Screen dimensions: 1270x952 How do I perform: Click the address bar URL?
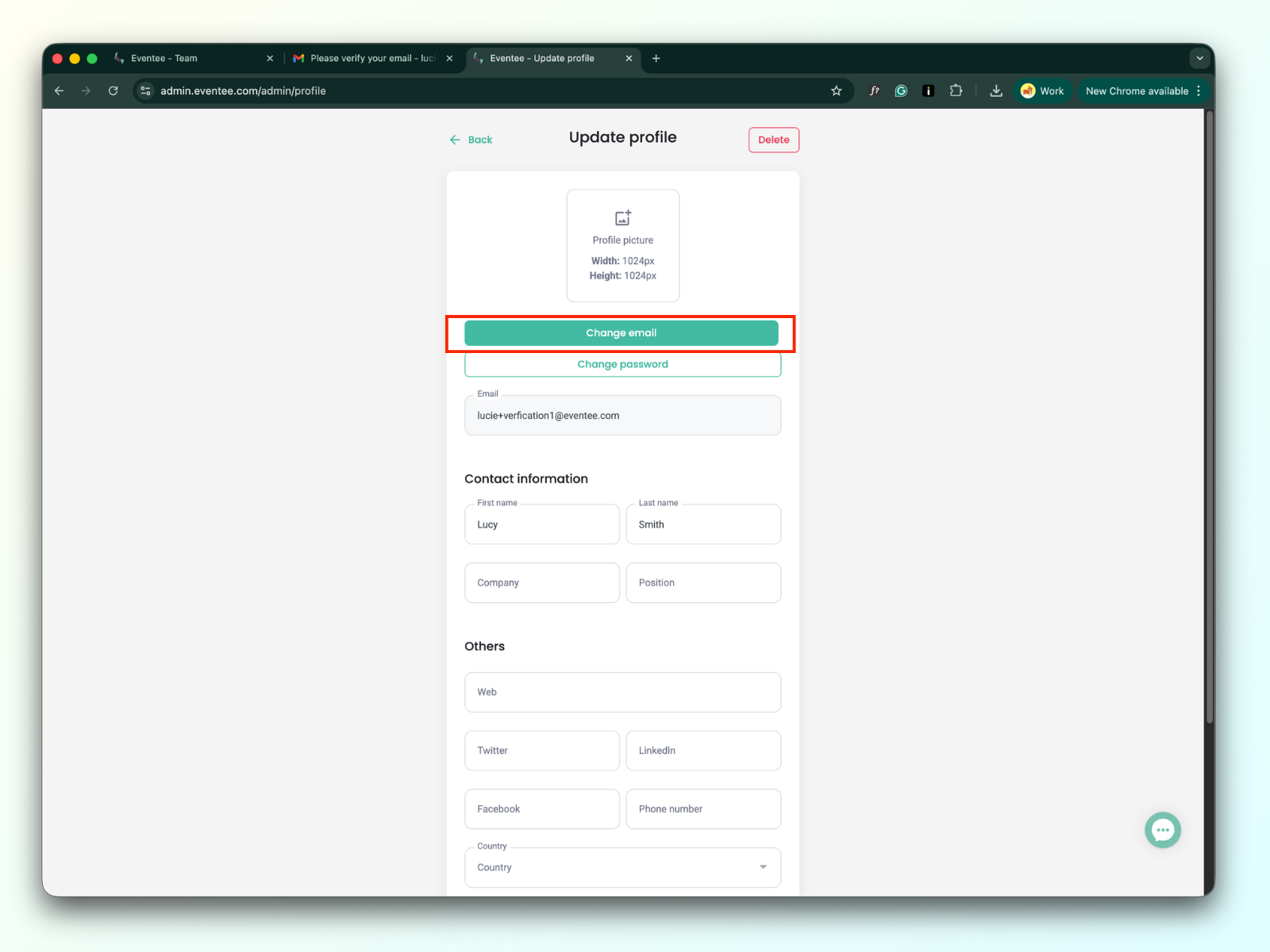[243, 91]
